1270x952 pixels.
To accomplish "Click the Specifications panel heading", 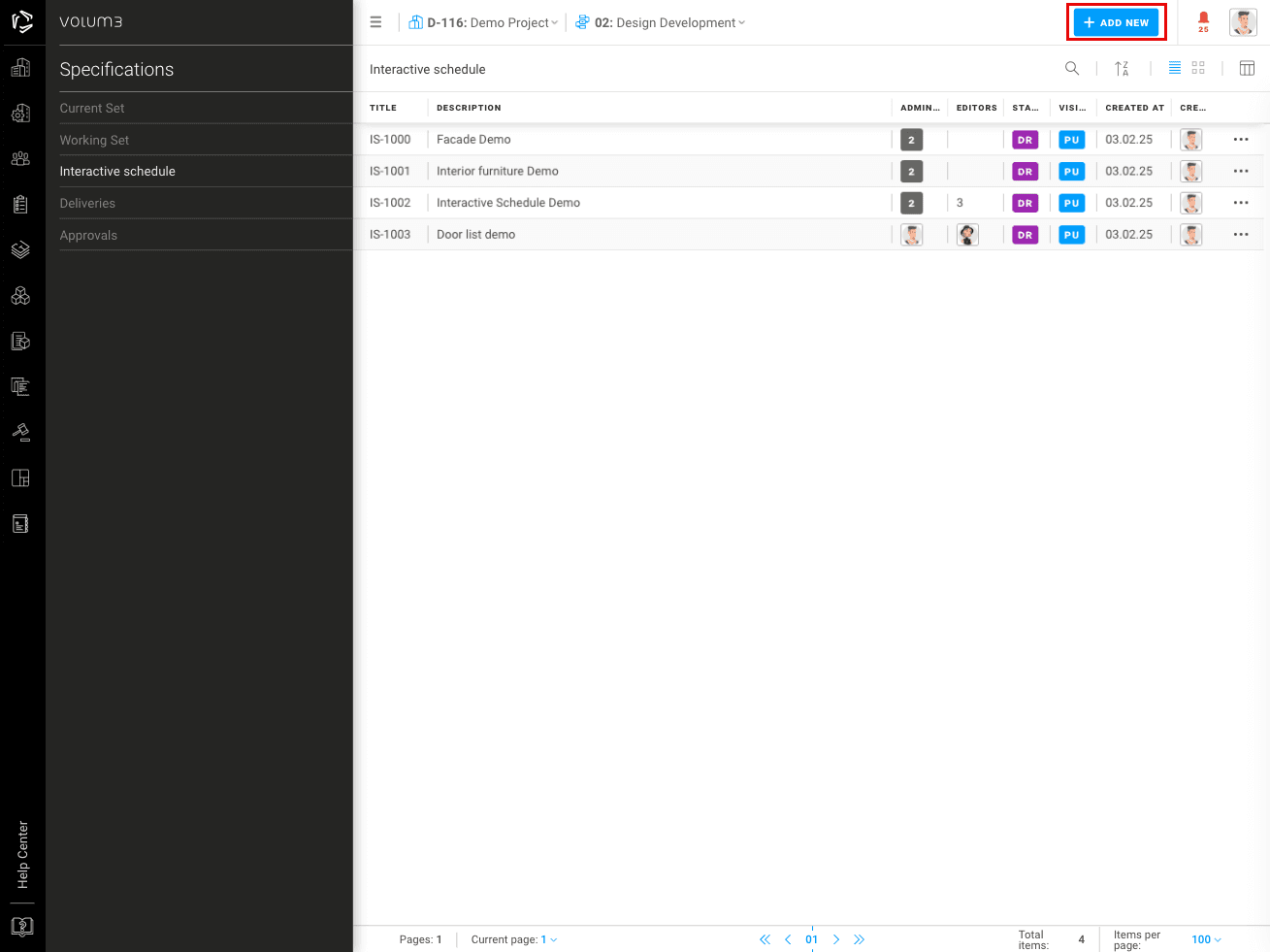I will coord(116,69).
